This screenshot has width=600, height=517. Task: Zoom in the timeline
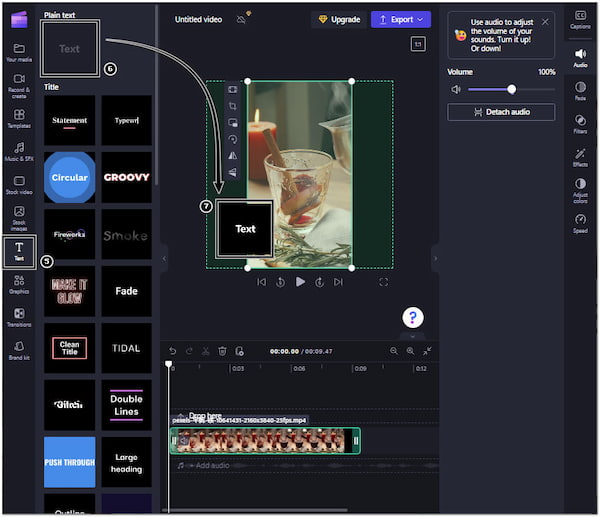[411, 351]
